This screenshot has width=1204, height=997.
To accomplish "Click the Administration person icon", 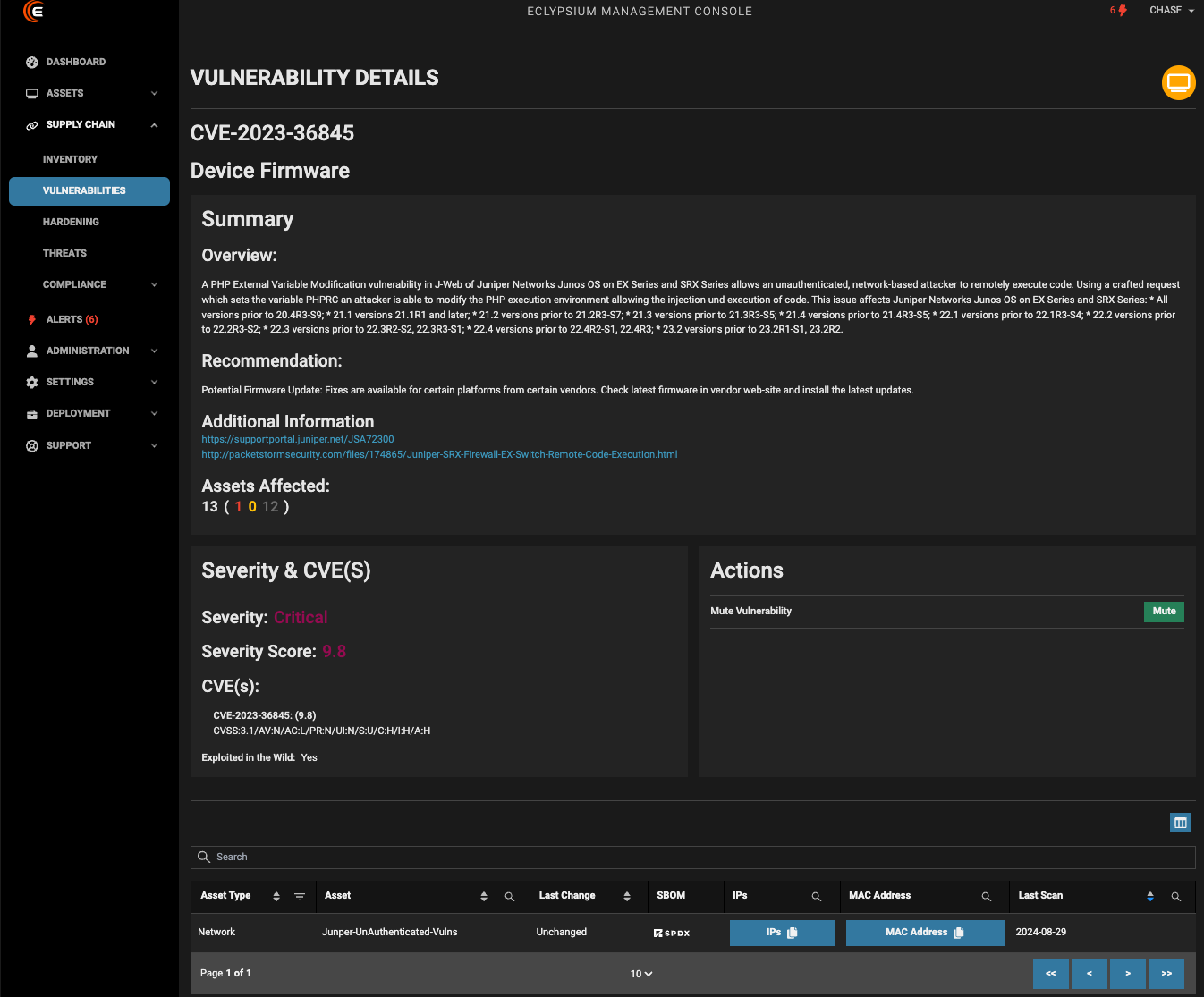I will click(32, 351).
